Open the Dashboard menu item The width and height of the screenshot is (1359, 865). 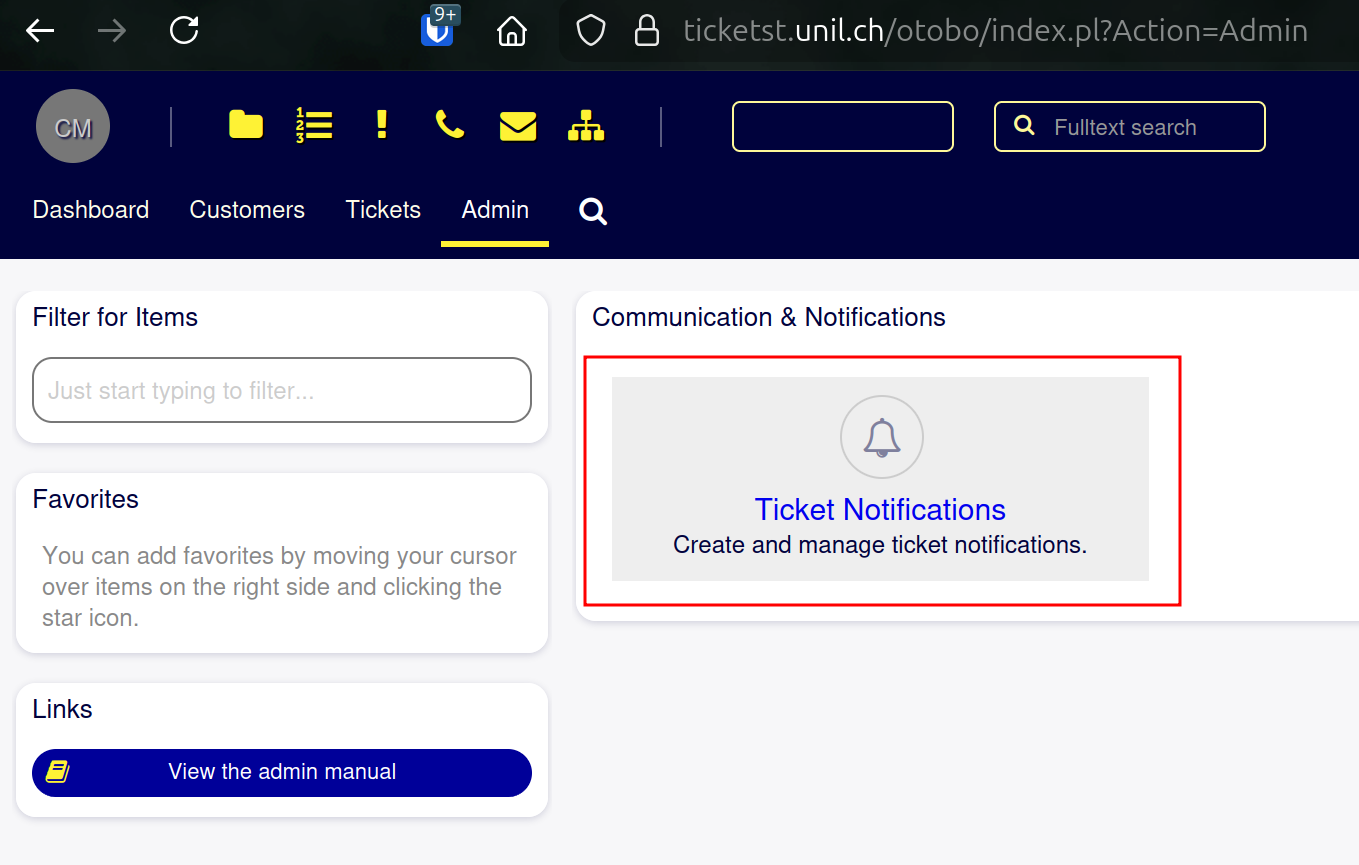click(91, 210)
